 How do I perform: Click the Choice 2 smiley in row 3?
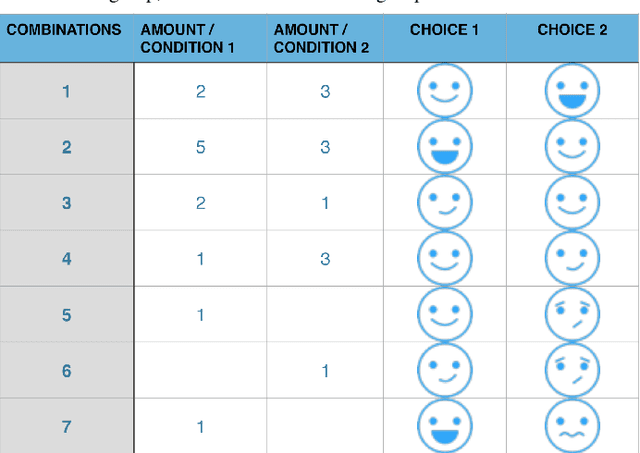coord(572,203)
